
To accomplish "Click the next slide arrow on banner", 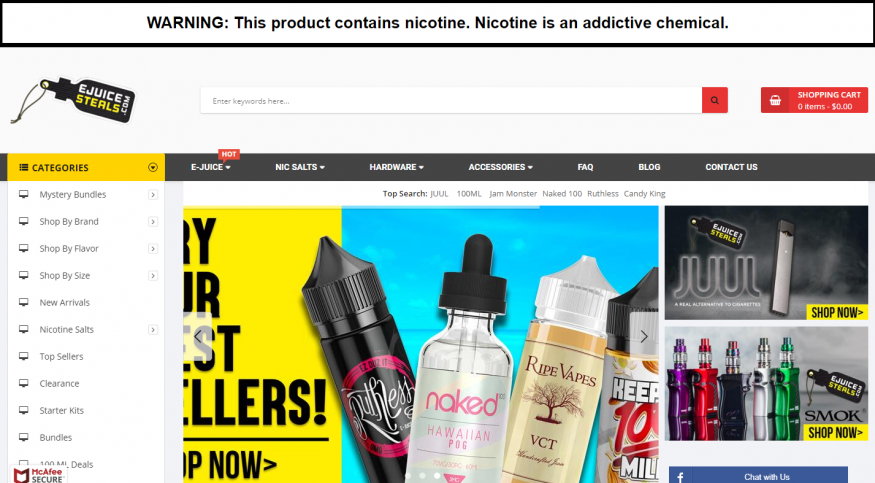I will [x=643, y=336].
